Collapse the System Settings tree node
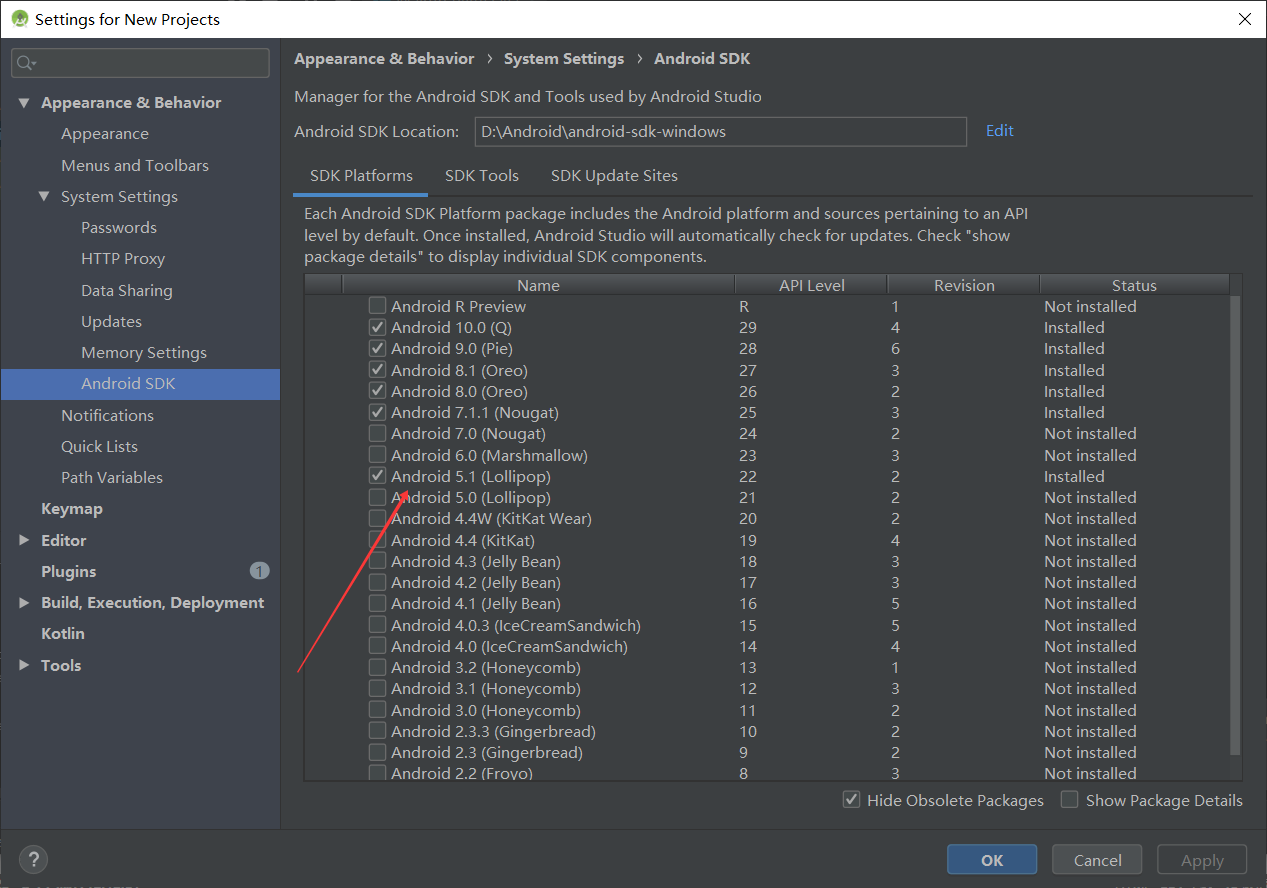The height and width of the screenshot is (888, 1267). coord(44,197)
